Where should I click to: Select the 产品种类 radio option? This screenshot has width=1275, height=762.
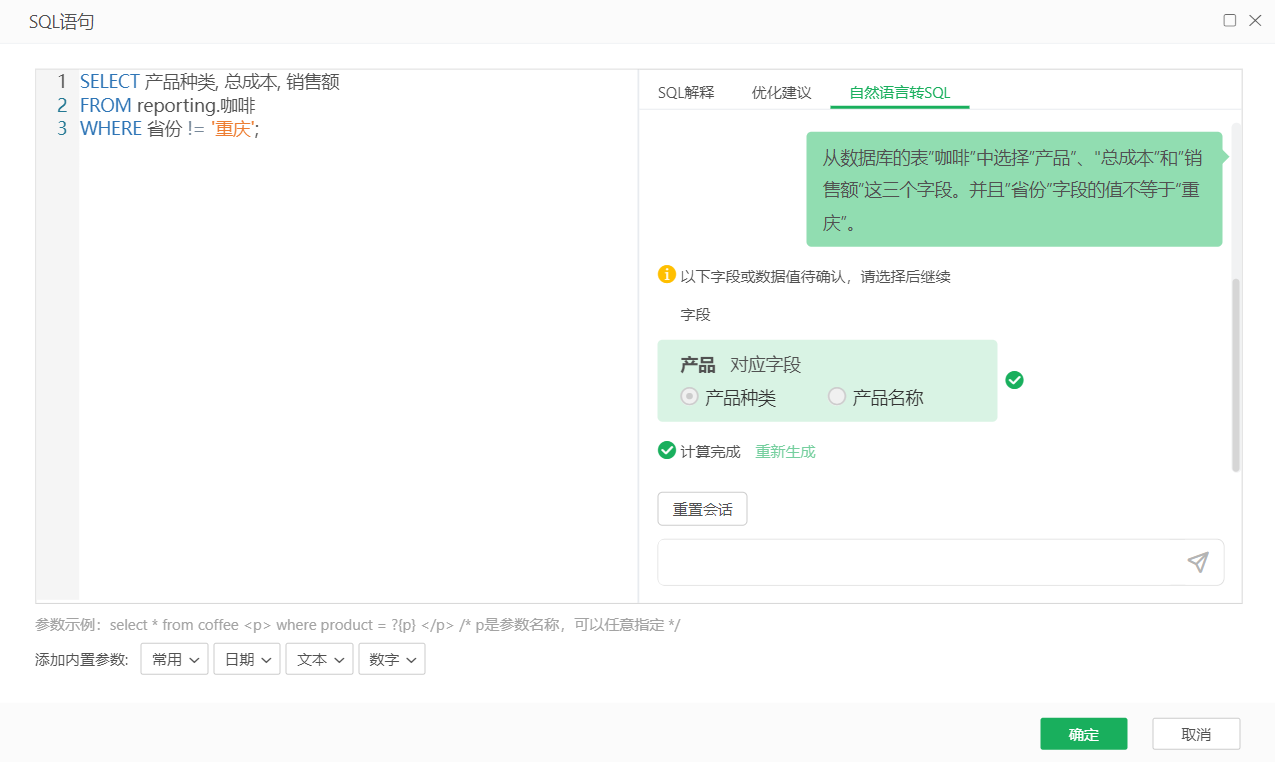pyautogui.click(x=689, y=397)
